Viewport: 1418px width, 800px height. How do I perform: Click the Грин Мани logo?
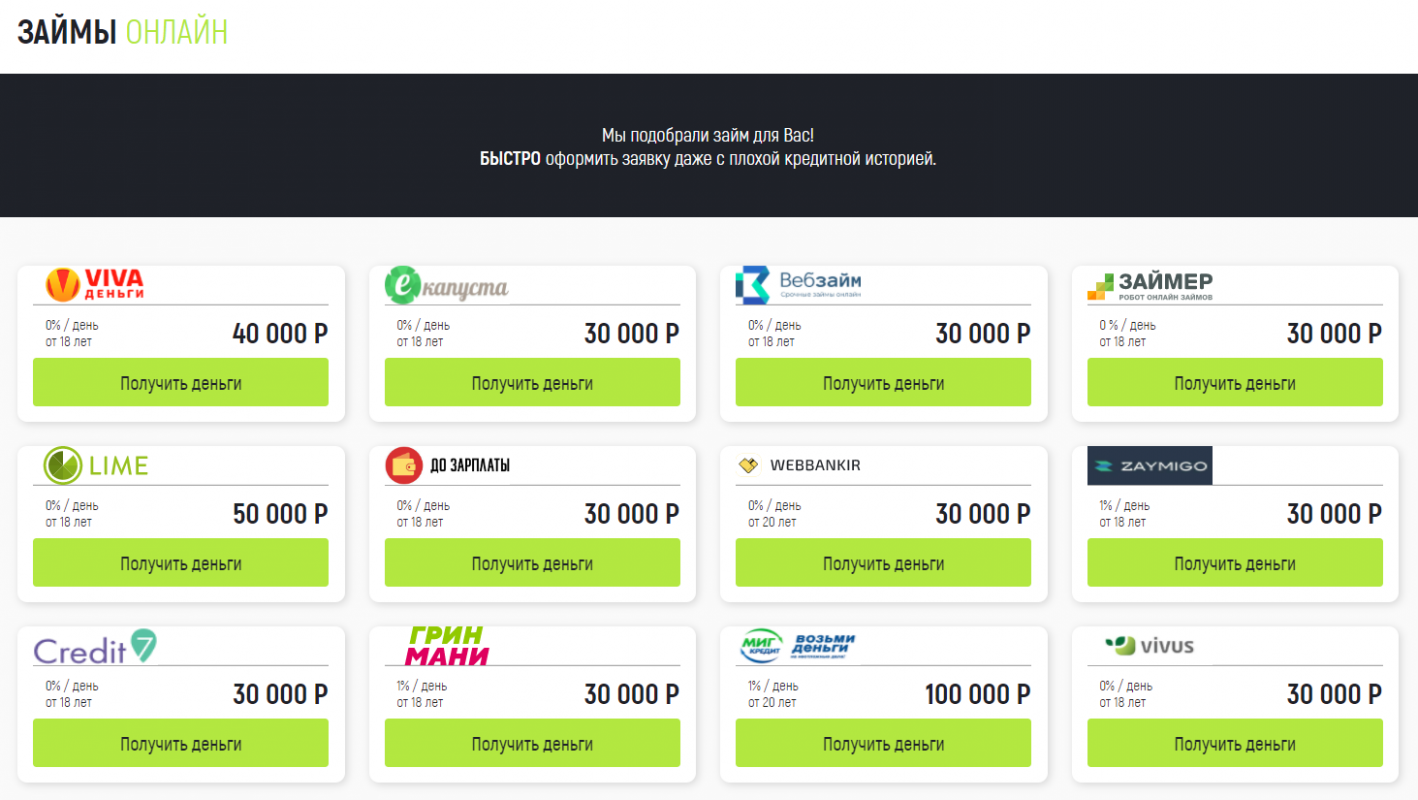[x=447, y=646]
